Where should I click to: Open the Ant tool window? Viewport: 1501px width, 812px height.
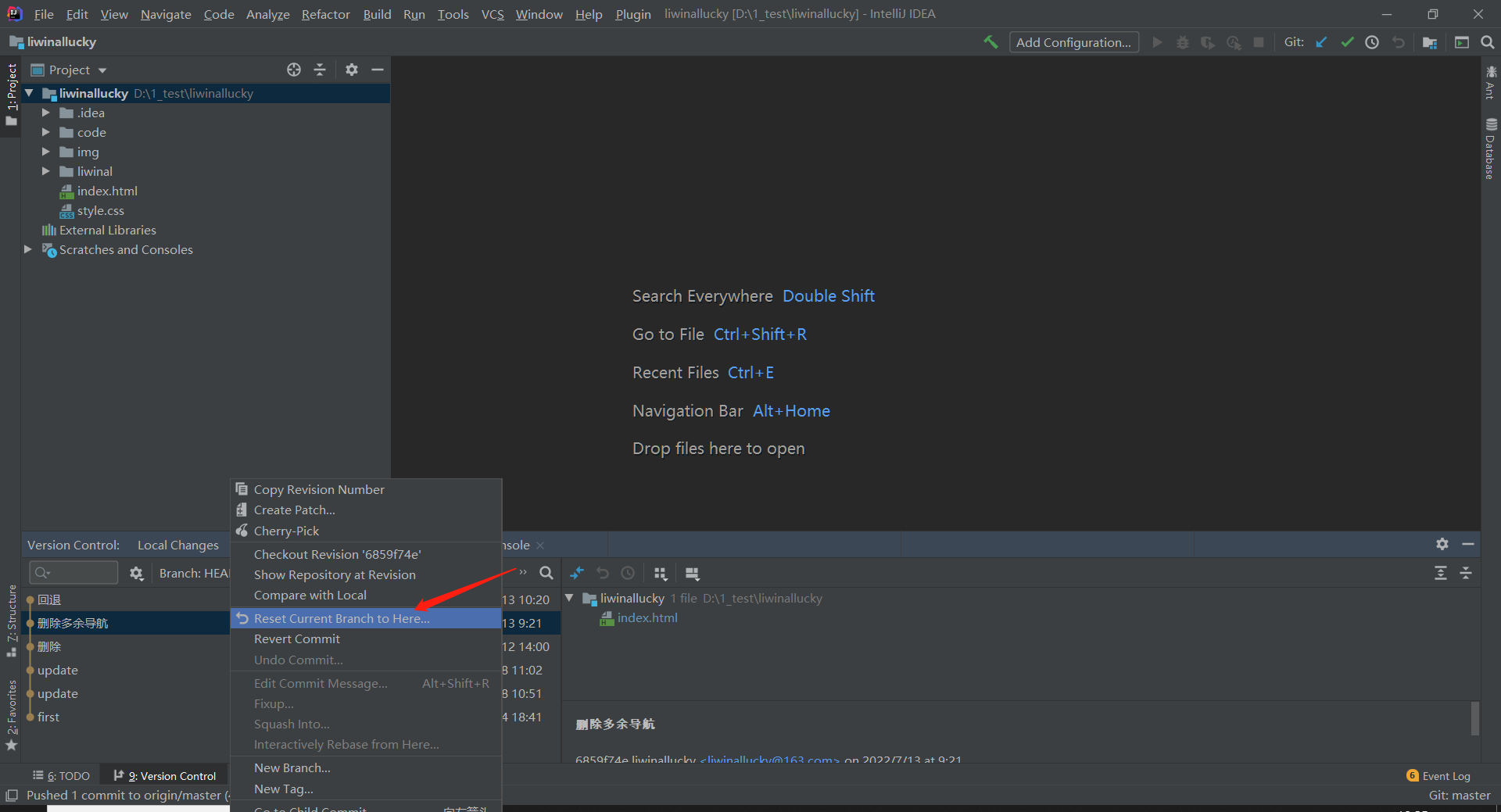[1491, 82]
